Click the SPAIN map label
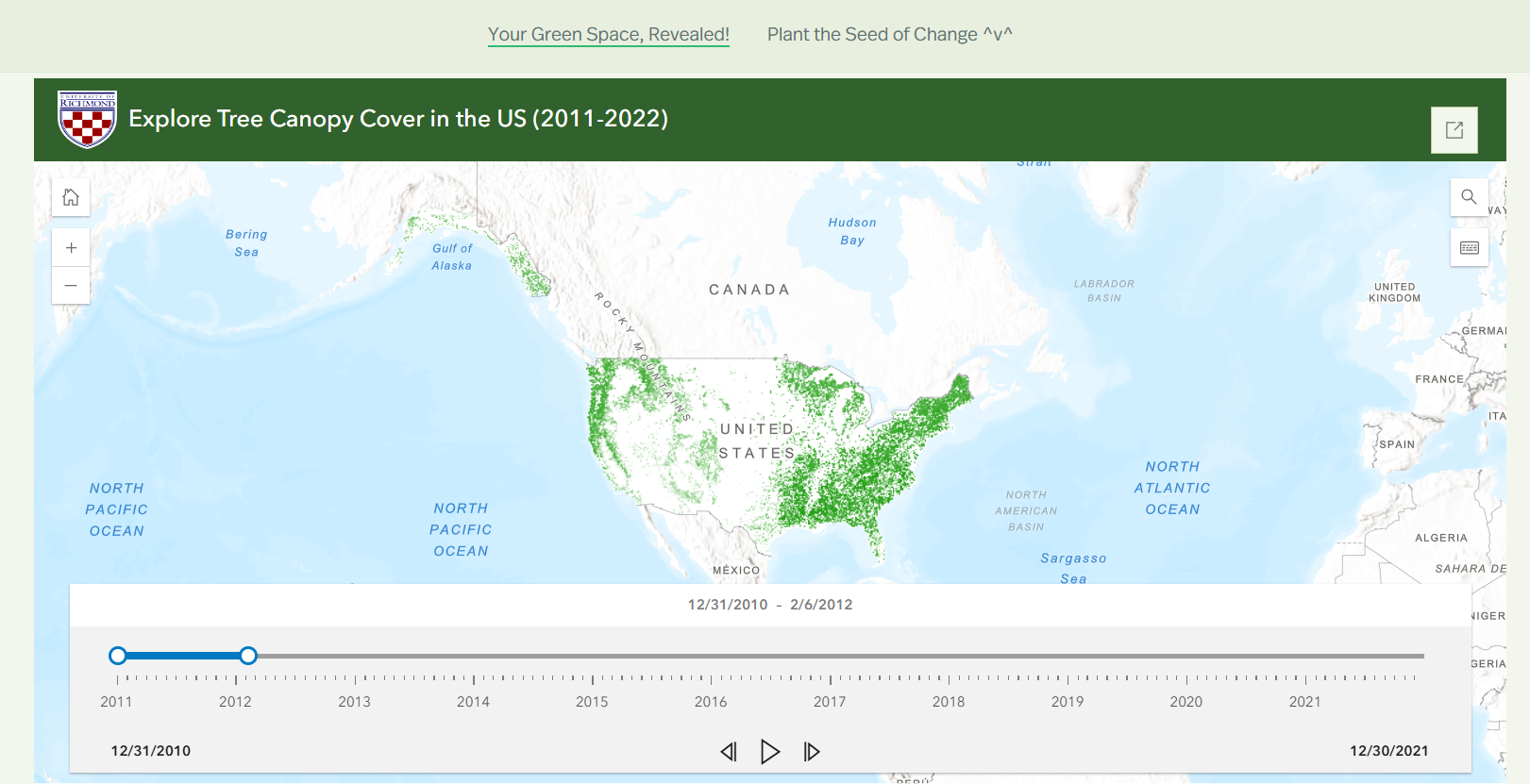The image size is (1530, 784). coord(1397,444)
